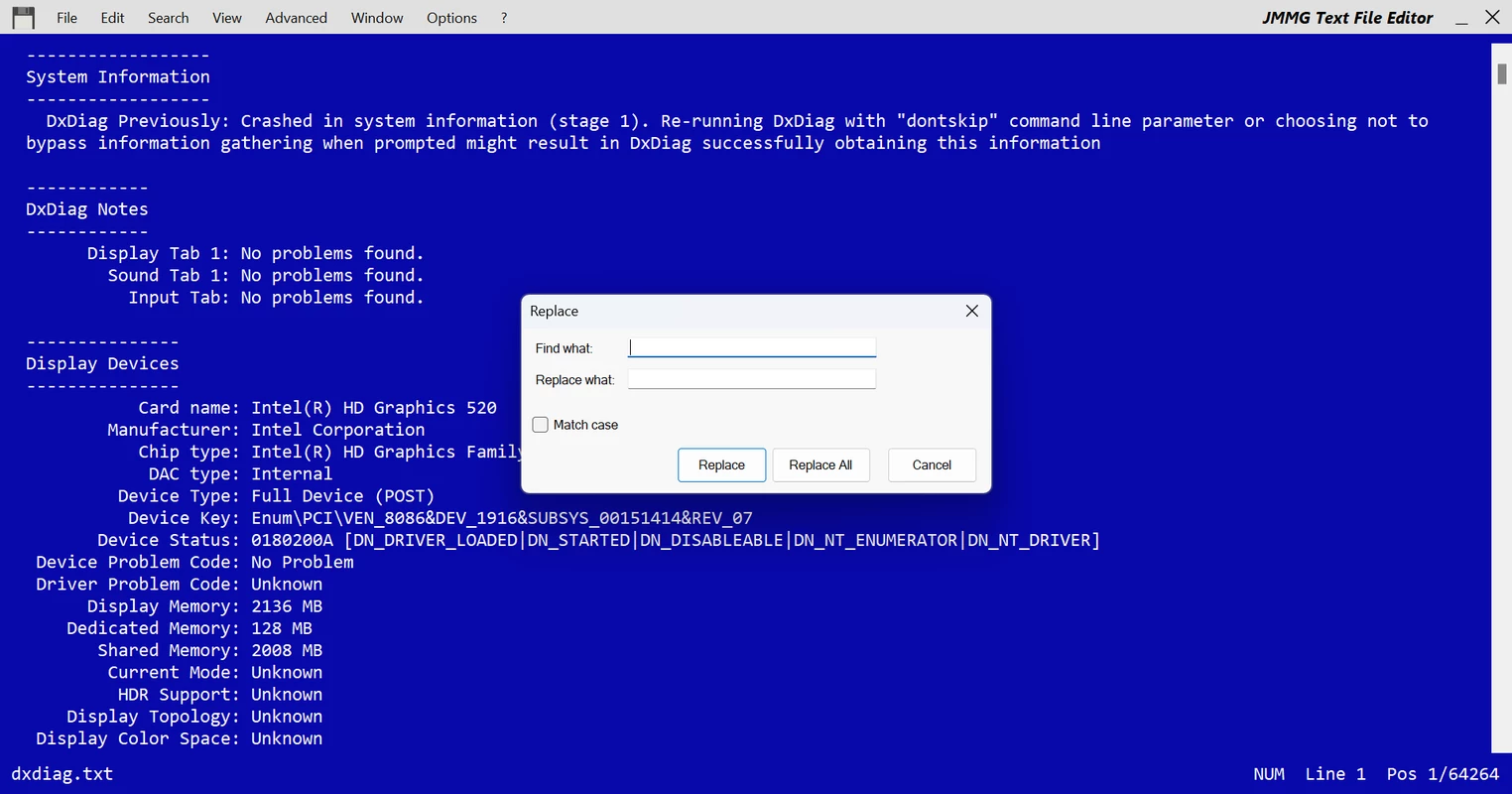Click the Replace button
Screen dimensions: 1512x794
point(721,464)
